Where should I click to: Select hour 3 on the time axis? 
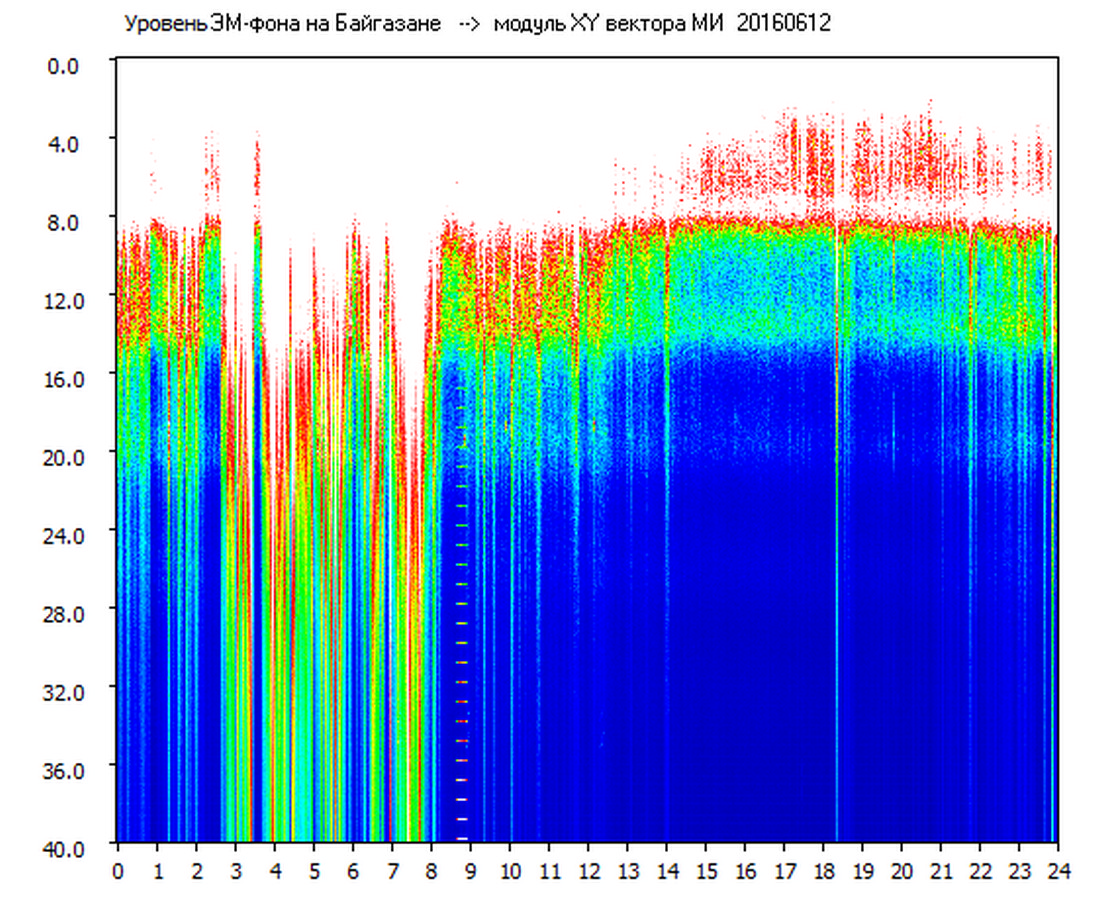point(236,870)
